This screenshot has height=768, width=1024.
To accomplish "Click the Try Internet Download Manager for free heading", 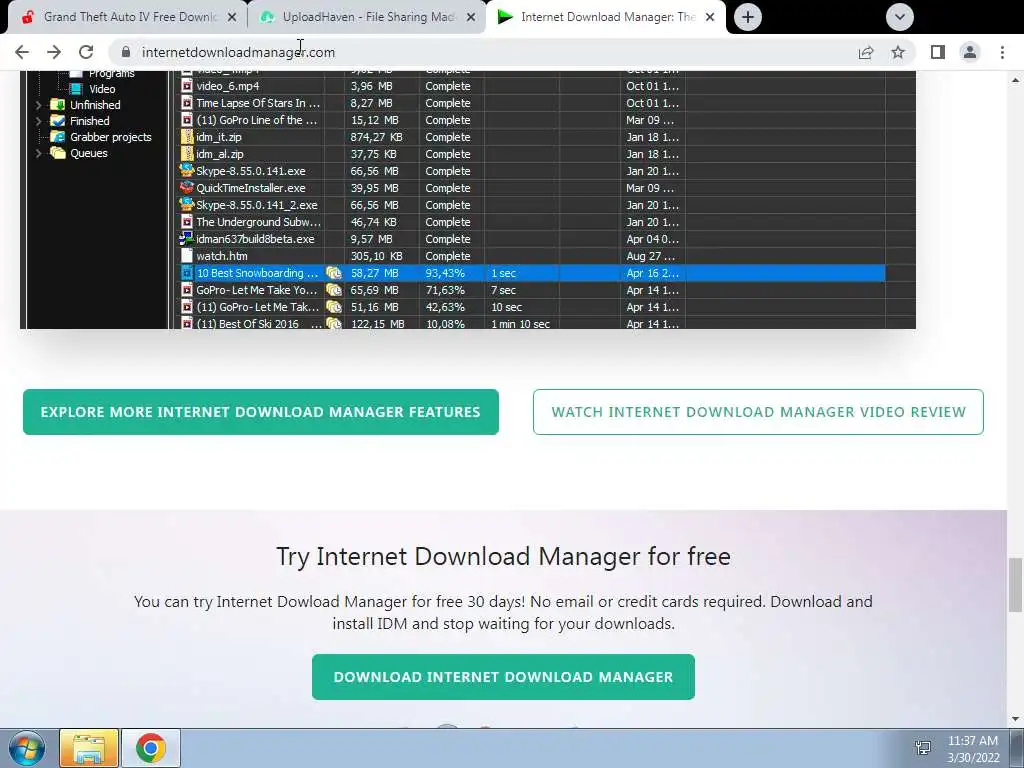I will coord(504,556).
